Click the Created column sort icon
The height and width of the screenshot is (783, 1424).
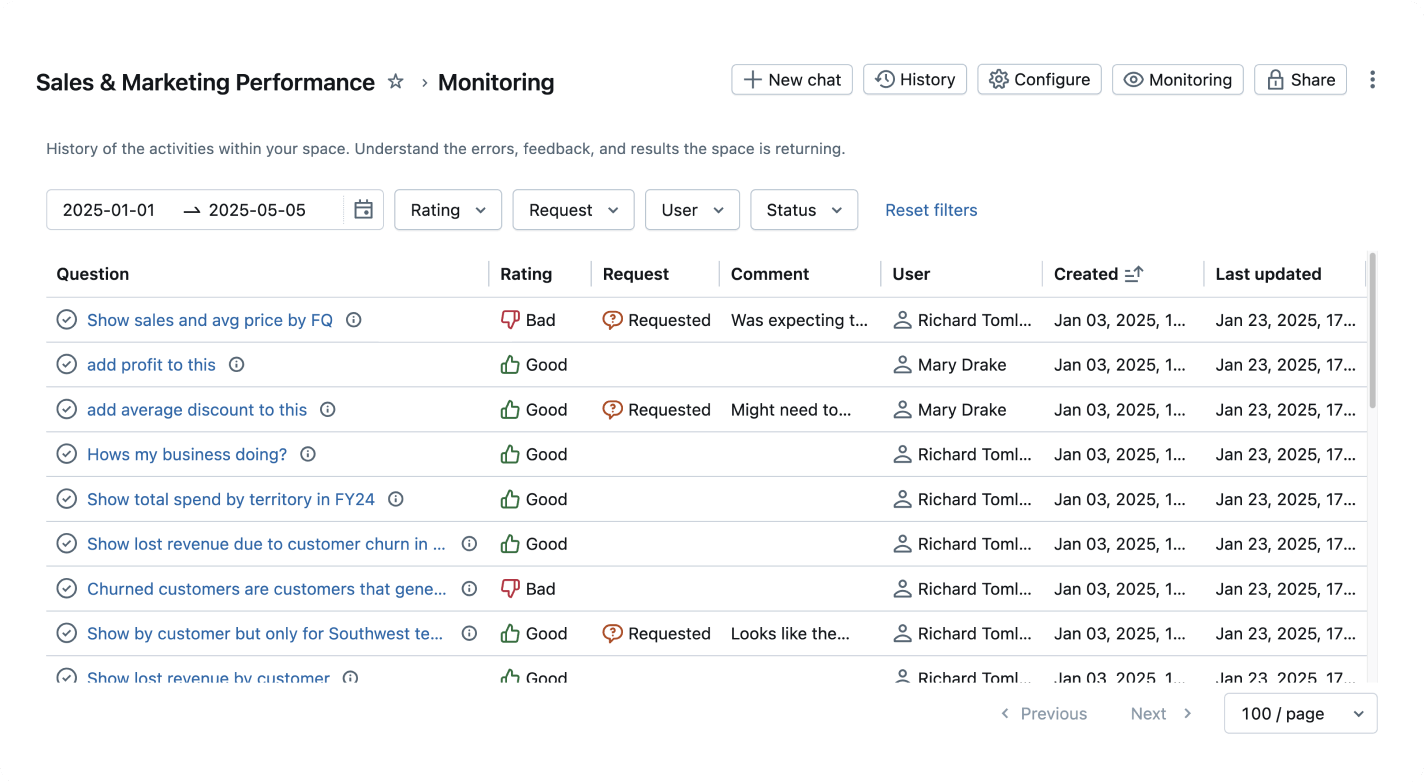[x=1133, y=274]
